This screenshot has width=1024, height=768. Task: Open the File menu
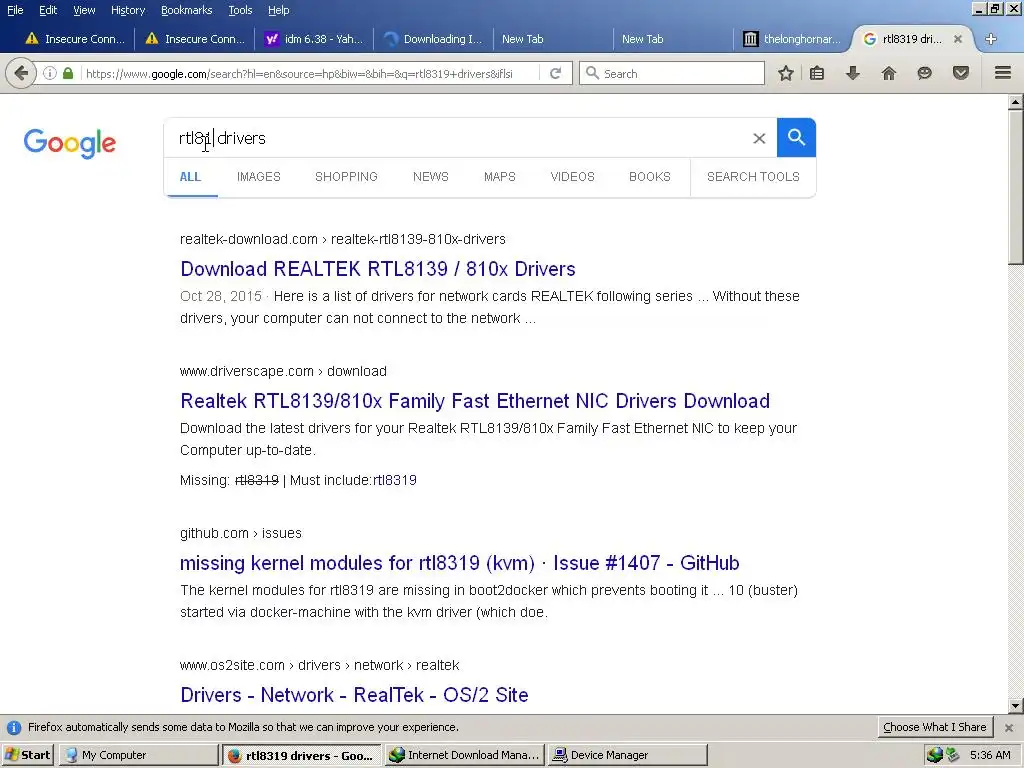click(15, 10)
